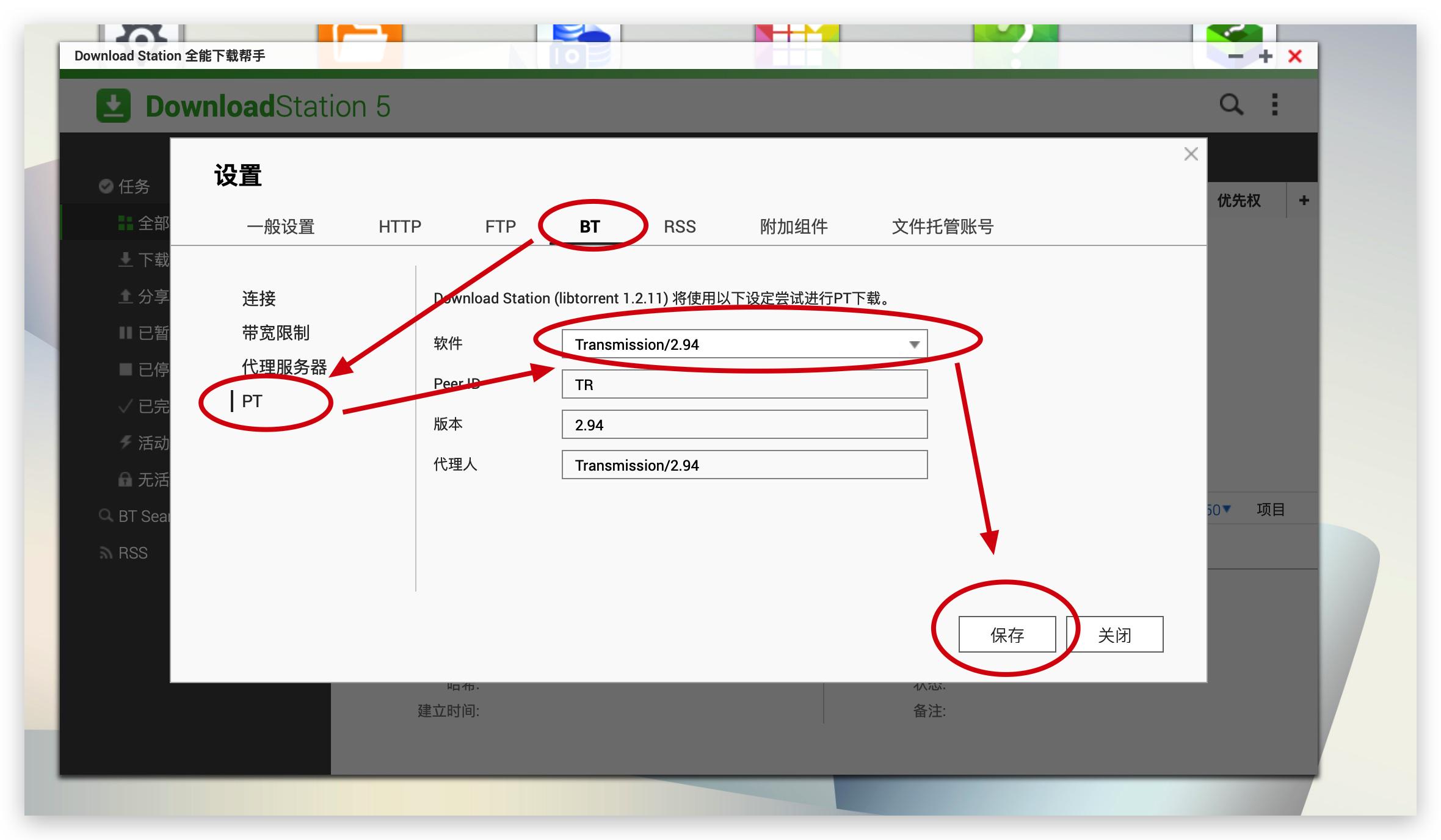Image resolution: width=1441 pixels, height=840 pixels.
Task: Select the 全部 tasks grid icon in sidebar
Action: [126, 222]
